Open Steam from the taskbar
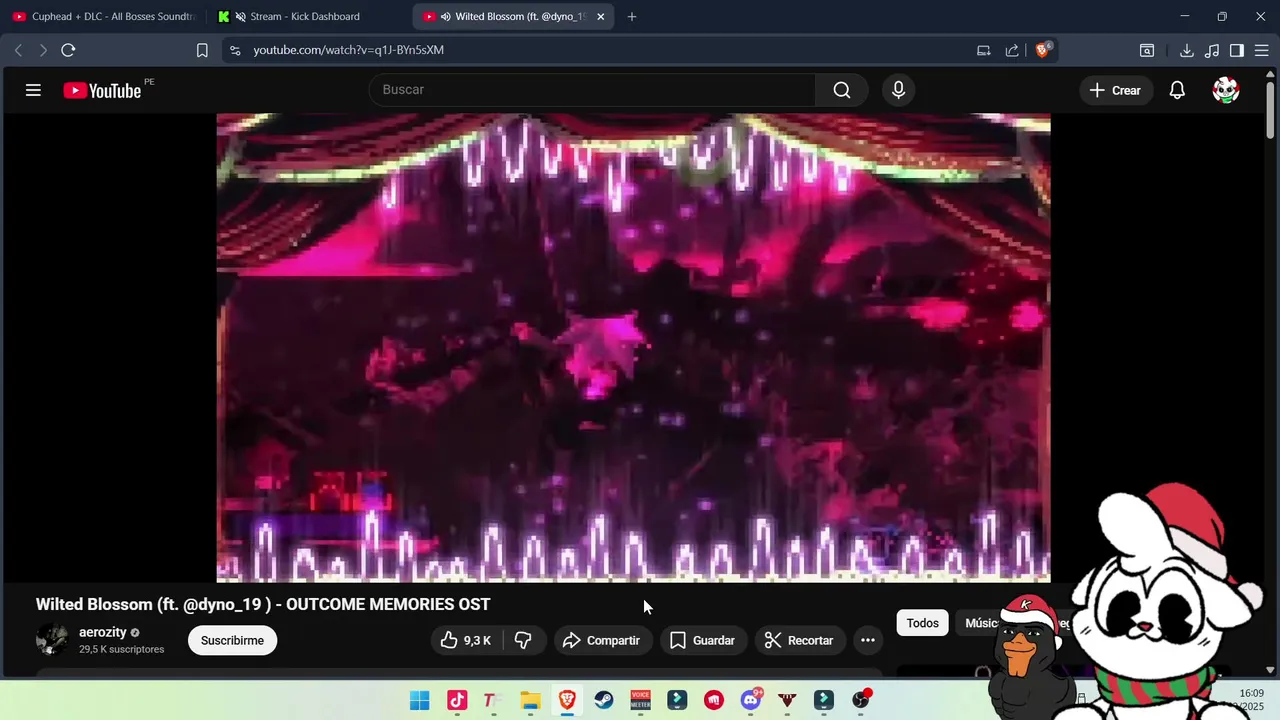Screen dimensions: 1280x720 coord(604,700)
